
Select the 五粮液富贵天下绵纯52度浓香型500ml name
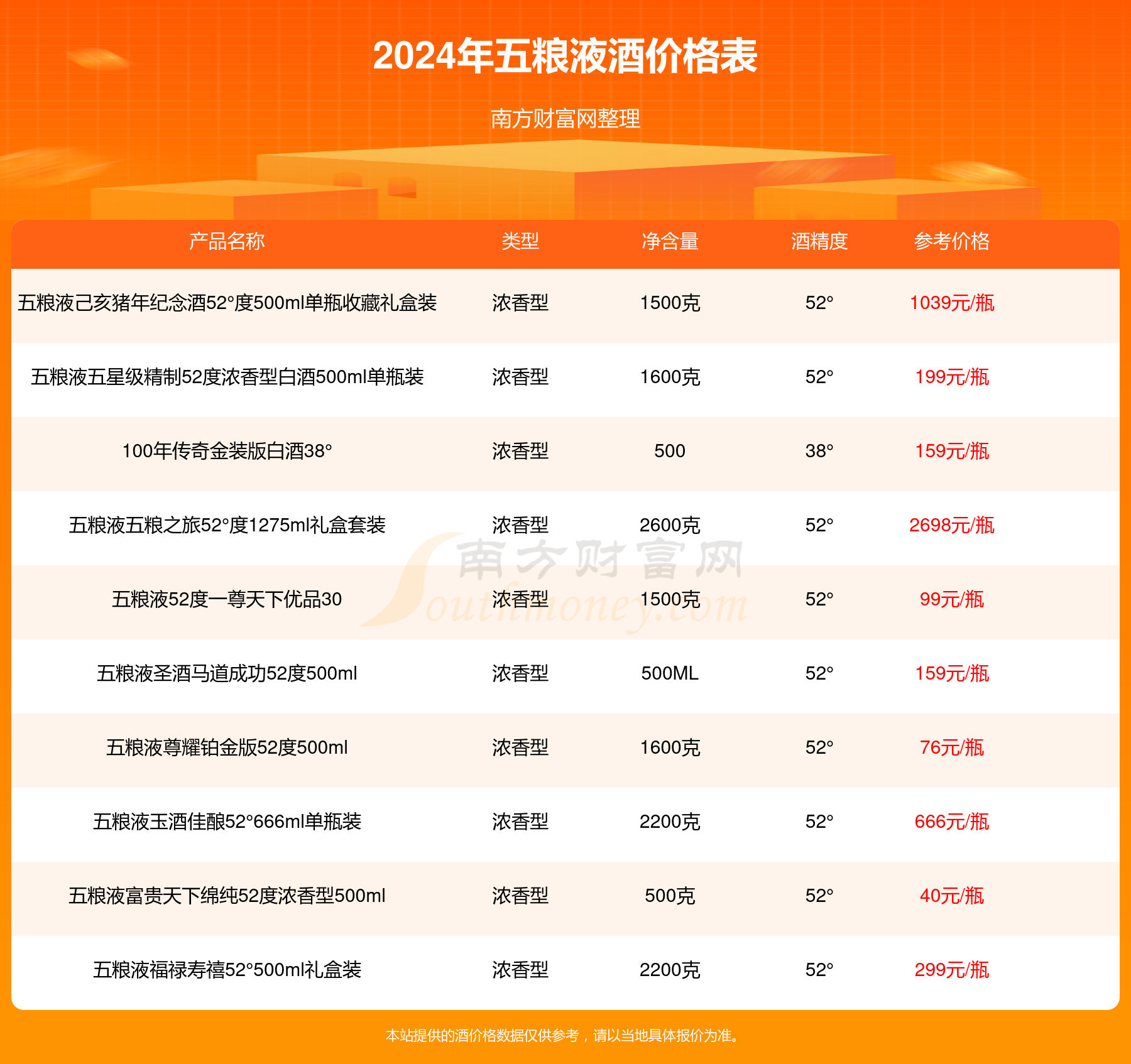coord(227,896)
